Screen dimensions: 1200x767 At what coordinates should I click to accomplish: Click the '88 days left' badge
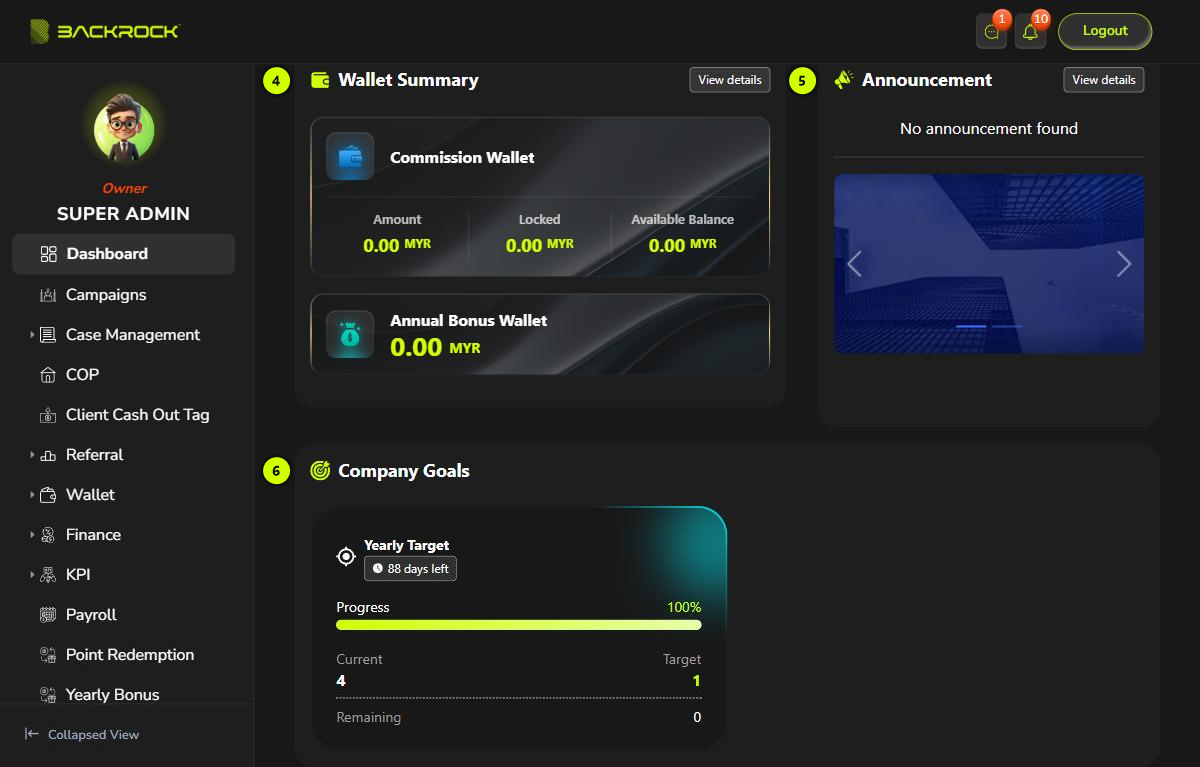[410, 569]
